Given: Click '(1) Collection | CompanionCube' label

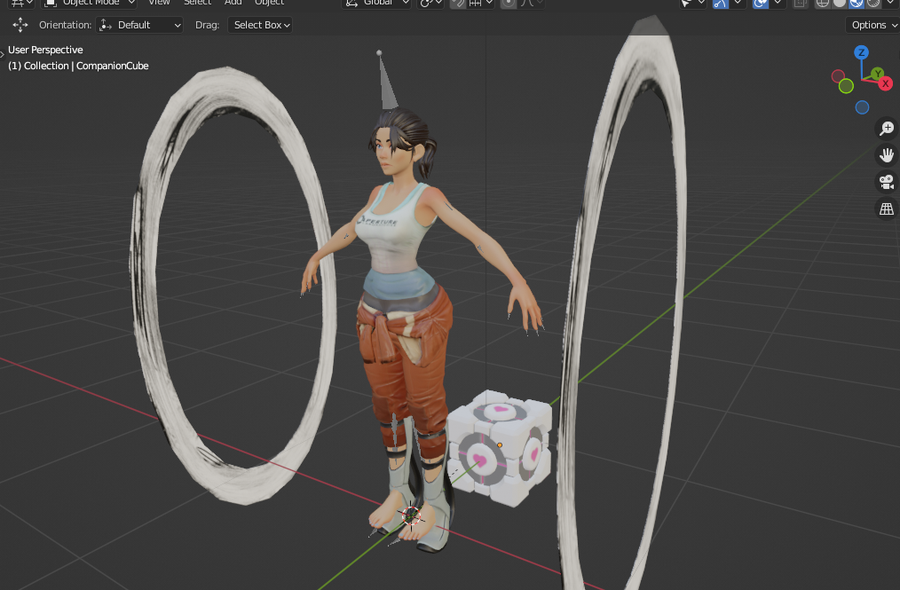Looking at the screenshot, I should 78,66.
